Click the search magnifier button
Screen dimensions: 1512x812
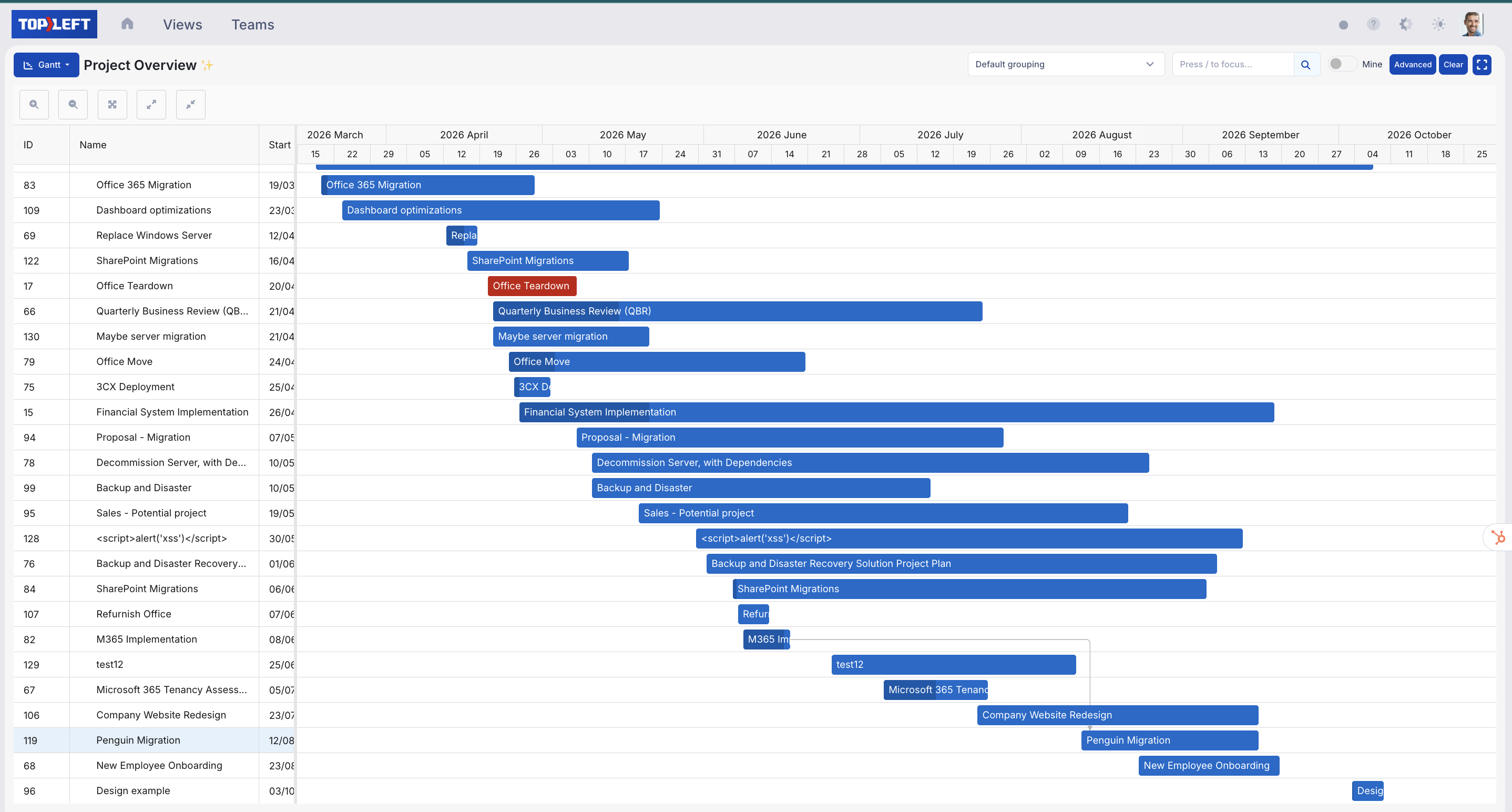[1306, 65]
